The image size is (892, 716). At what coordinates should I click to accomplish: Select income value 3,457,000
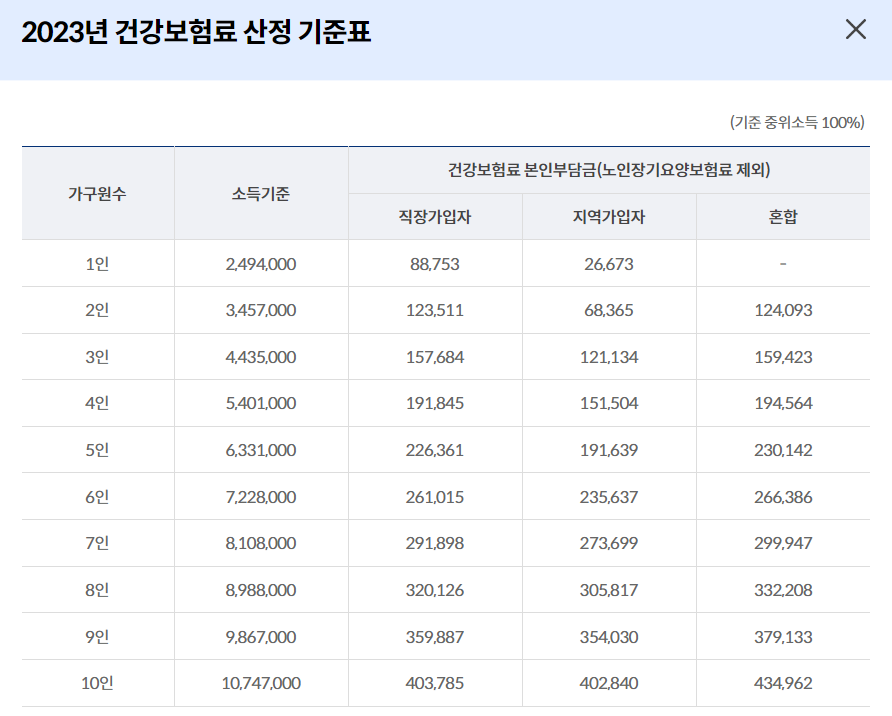coord(261,311)
